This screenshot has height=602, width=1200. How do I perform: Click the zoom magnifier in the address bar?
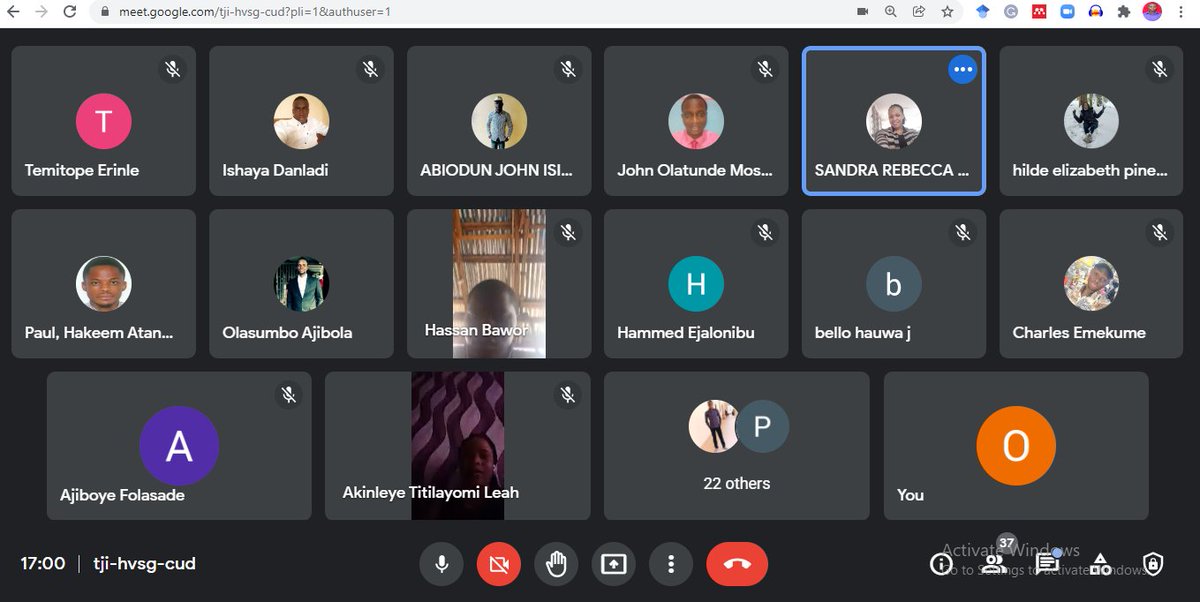click(890, 13)
